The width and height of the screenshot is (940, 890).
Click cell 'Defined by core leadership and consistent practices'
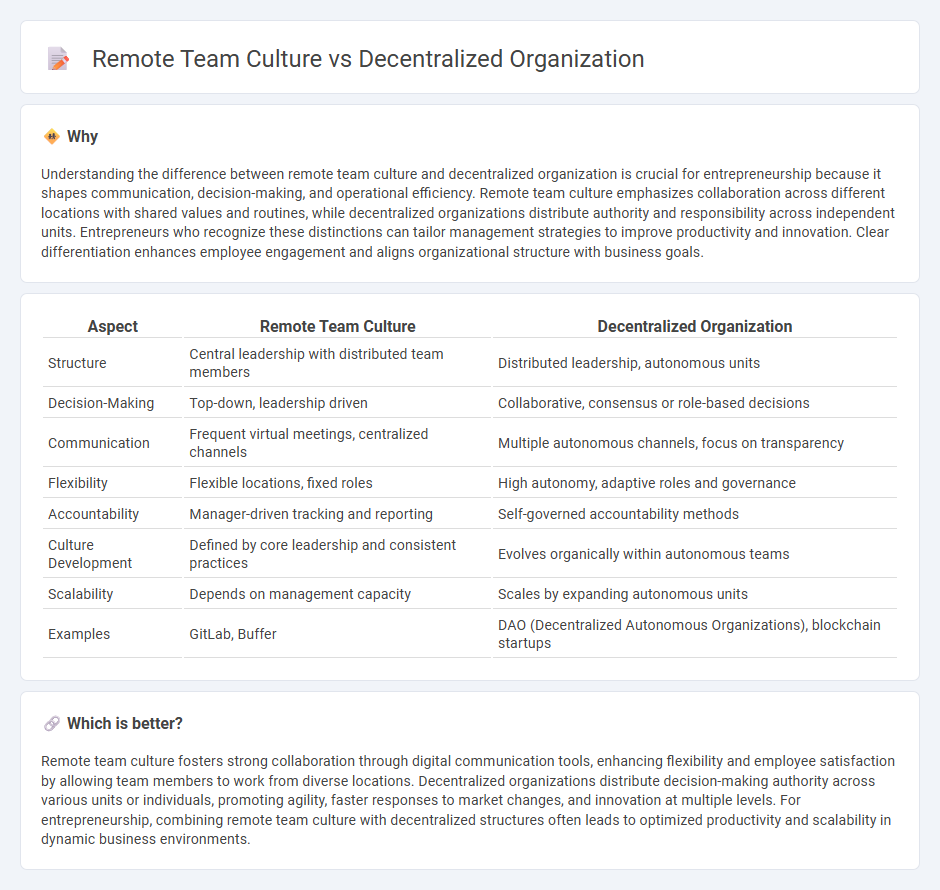(338, 554)
